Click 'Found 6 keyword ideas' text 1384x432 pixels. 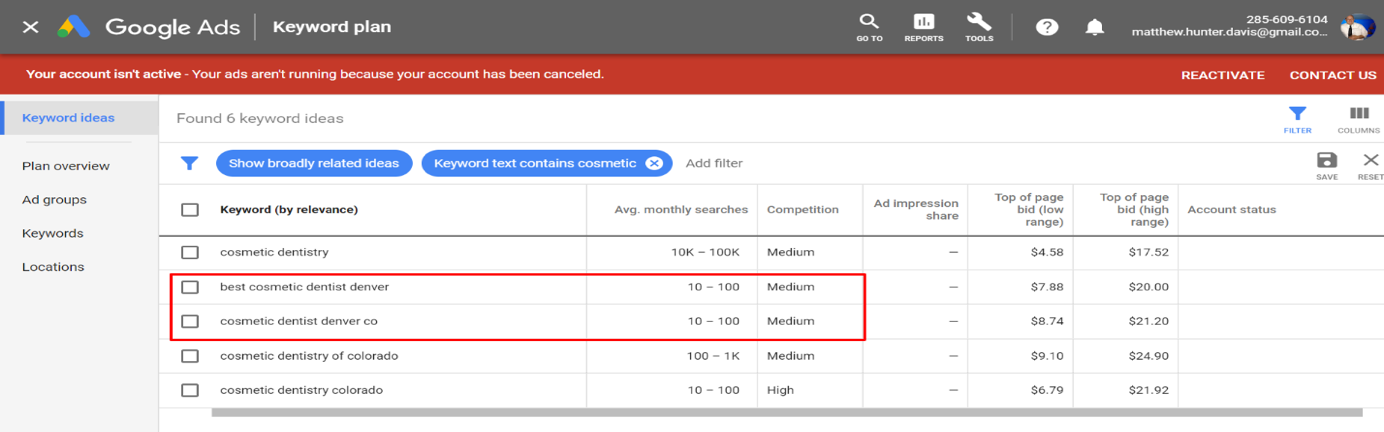coord(260,118)
